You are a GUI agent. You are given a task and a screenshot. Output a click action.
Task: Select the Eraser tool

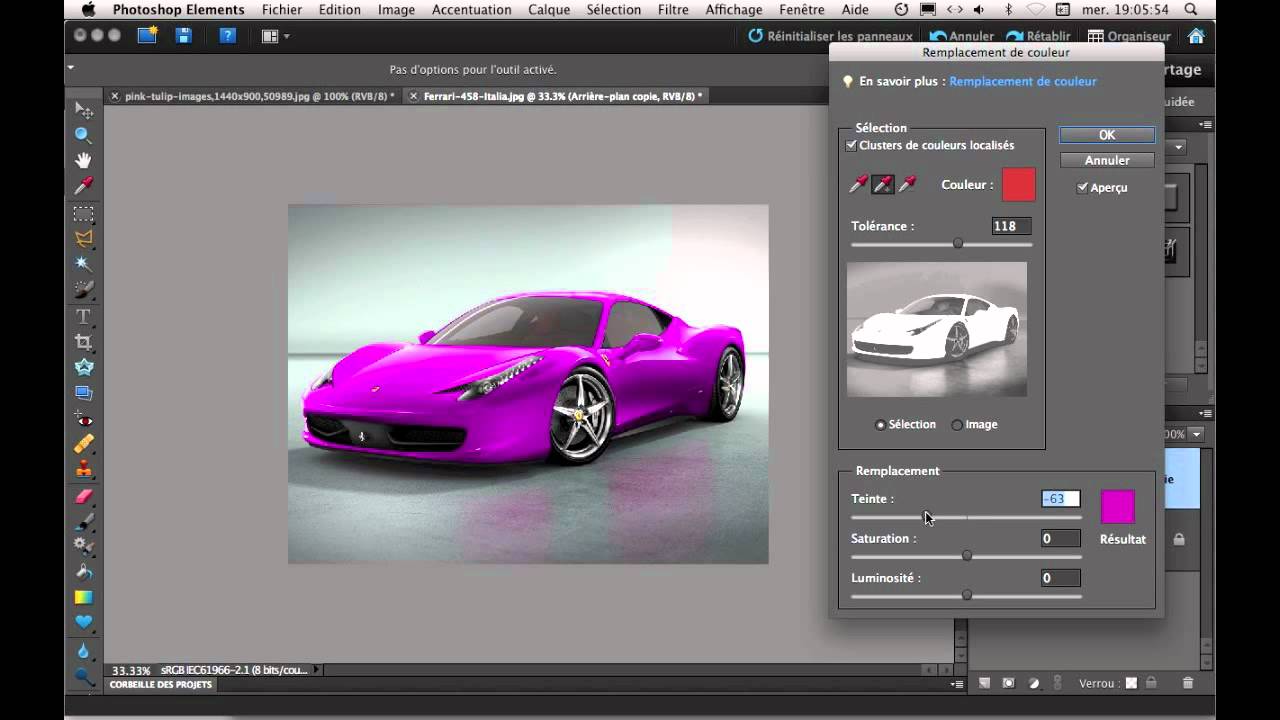(x=84, y=496)
